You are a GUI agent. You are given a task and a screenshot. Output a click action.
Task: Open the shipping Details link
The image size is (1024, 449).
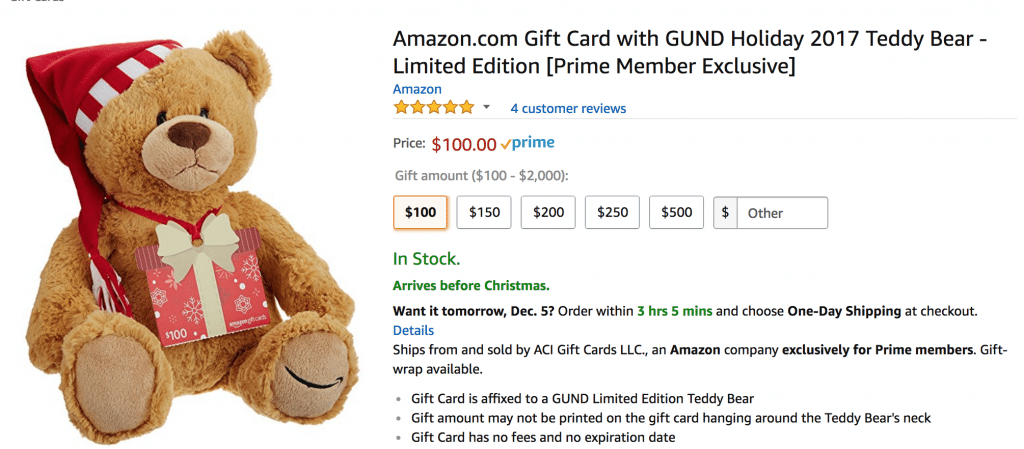tap(413, 330)
